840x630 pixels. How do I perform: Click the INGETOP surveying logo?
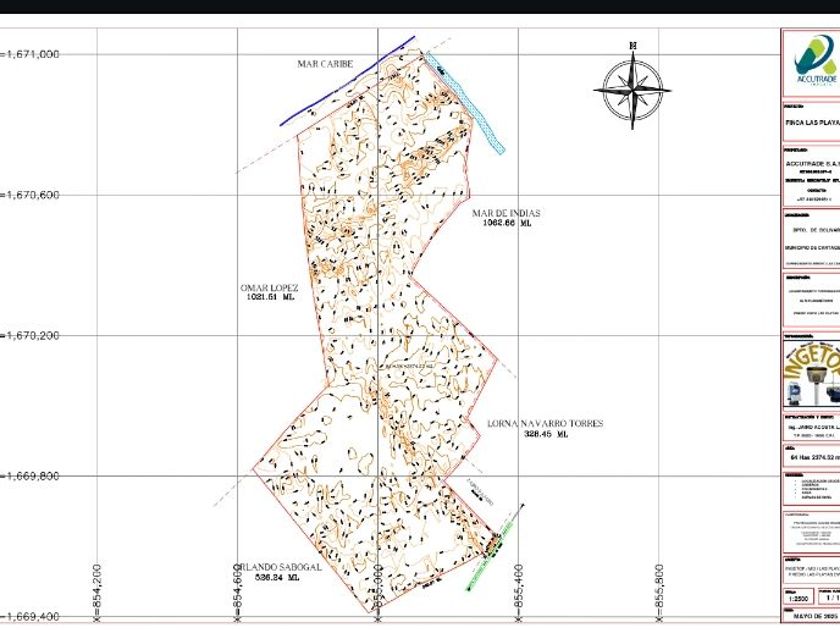(812, 375)
